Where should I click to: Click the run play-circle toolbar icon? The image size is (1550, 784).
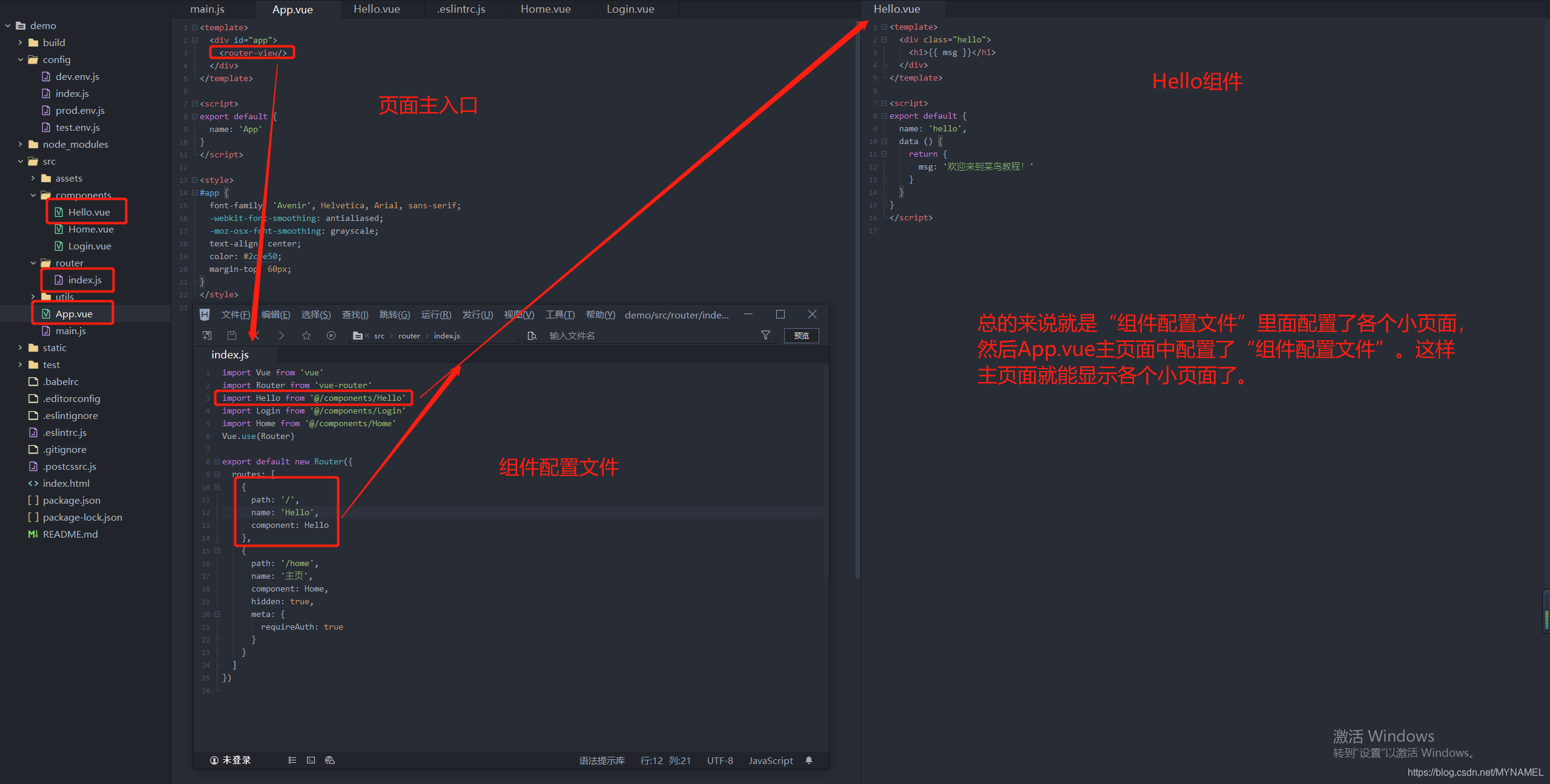[331, 335]
